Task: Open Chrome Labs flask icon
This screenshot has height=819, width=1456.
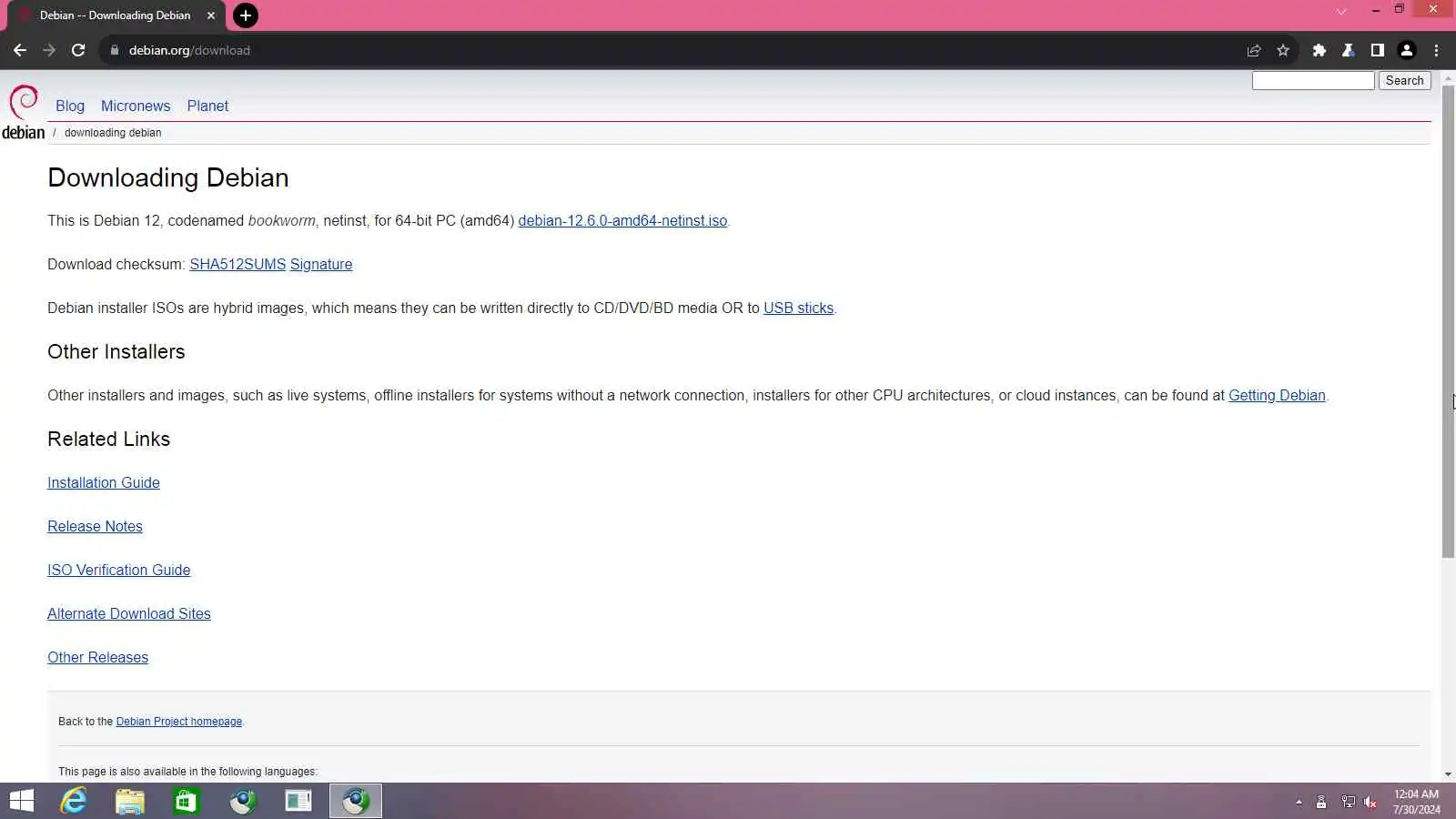Action: point(1349,50)
